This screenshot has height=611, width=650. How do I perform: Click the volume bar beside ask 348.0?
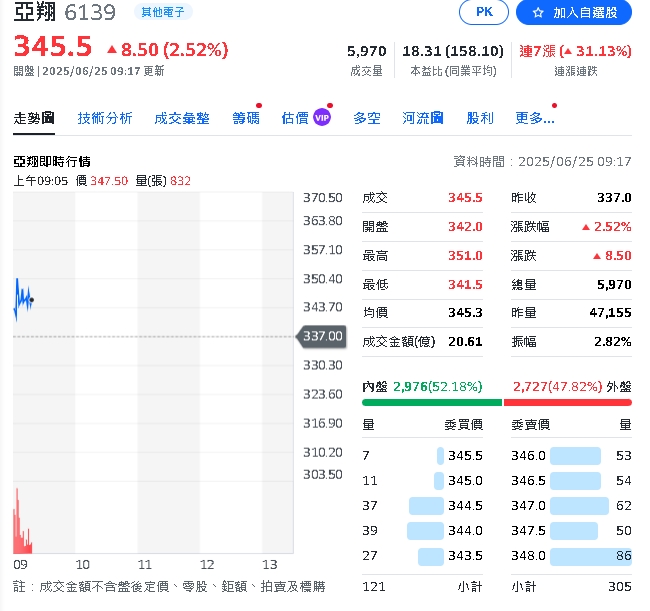pos(591,556)
